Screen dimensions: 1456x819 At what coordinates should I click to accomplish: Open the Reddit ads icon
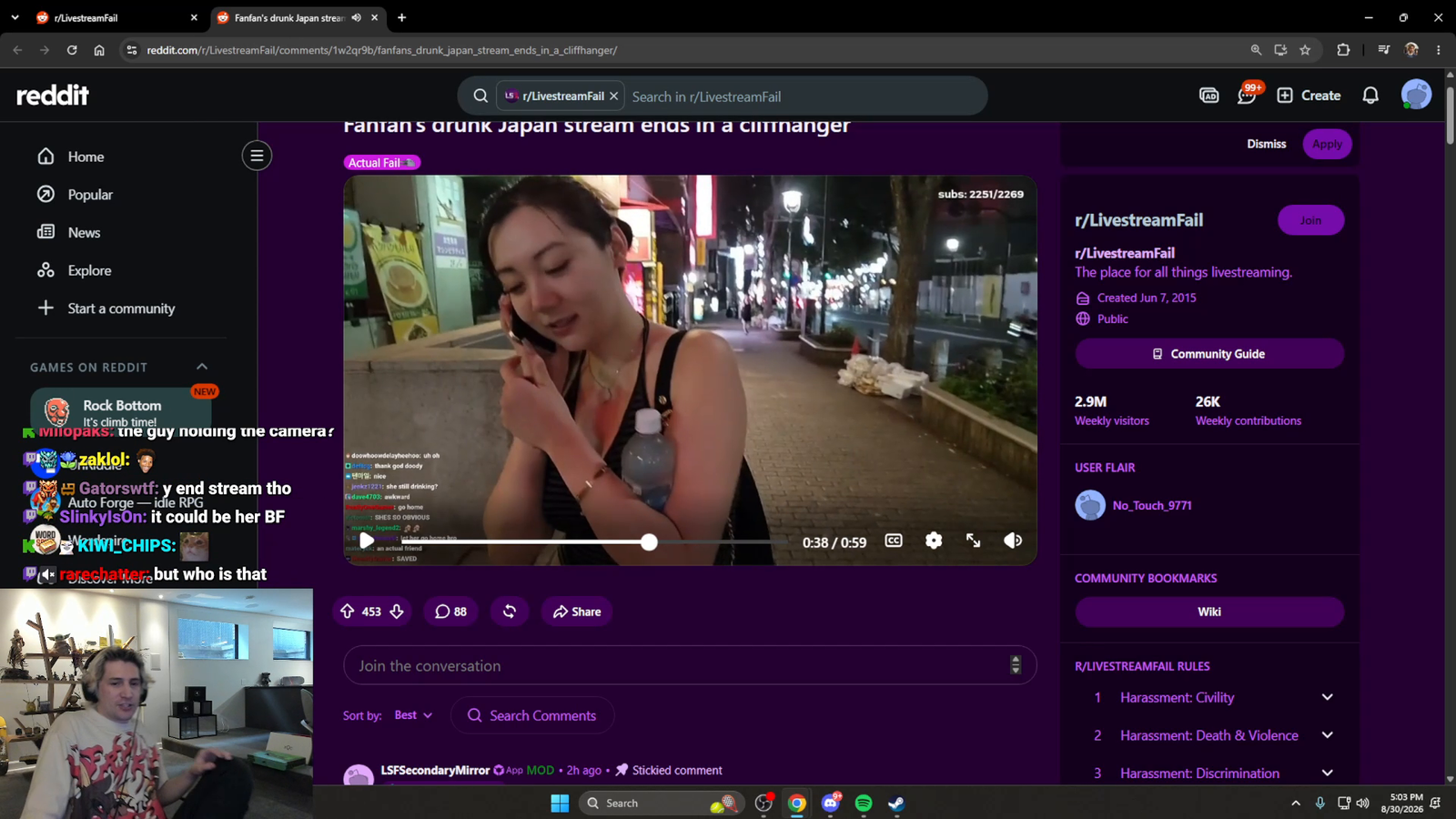(1208, 96)
